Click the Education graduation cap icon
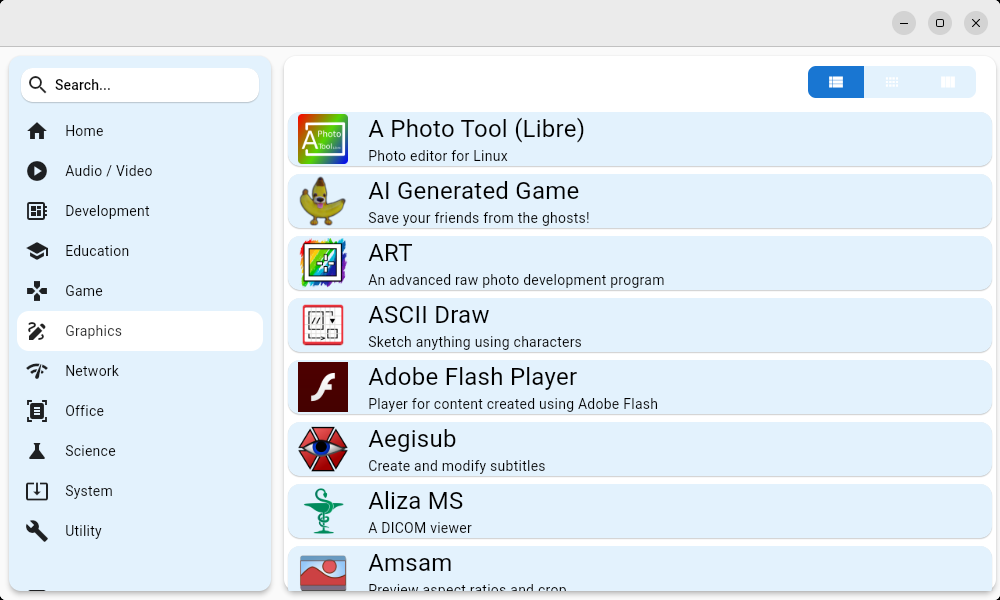The image size is (1000, 600). (37, 251)
